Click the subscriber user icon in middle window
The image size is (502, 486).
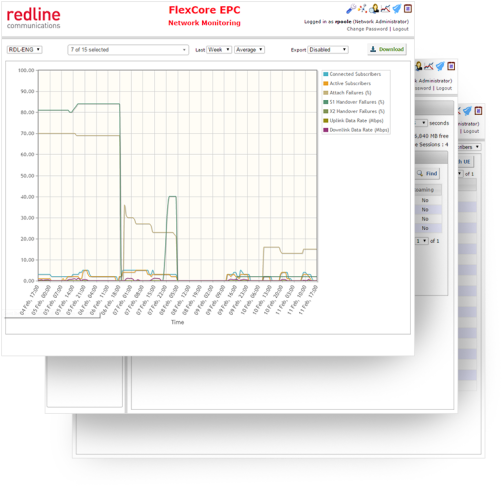pos(419,66)
